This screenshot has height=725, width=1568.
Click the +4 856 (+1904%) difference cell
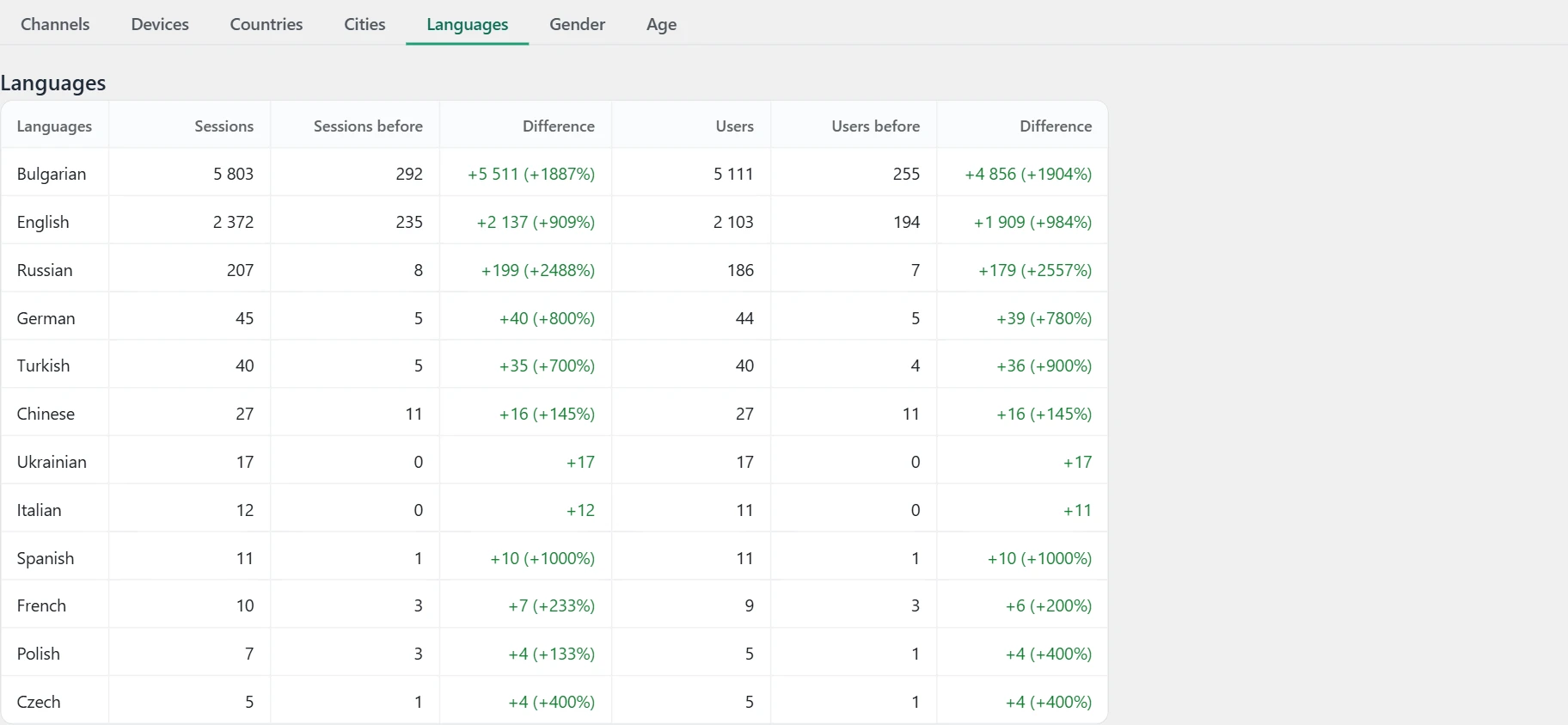click(x=1028, y=174)
